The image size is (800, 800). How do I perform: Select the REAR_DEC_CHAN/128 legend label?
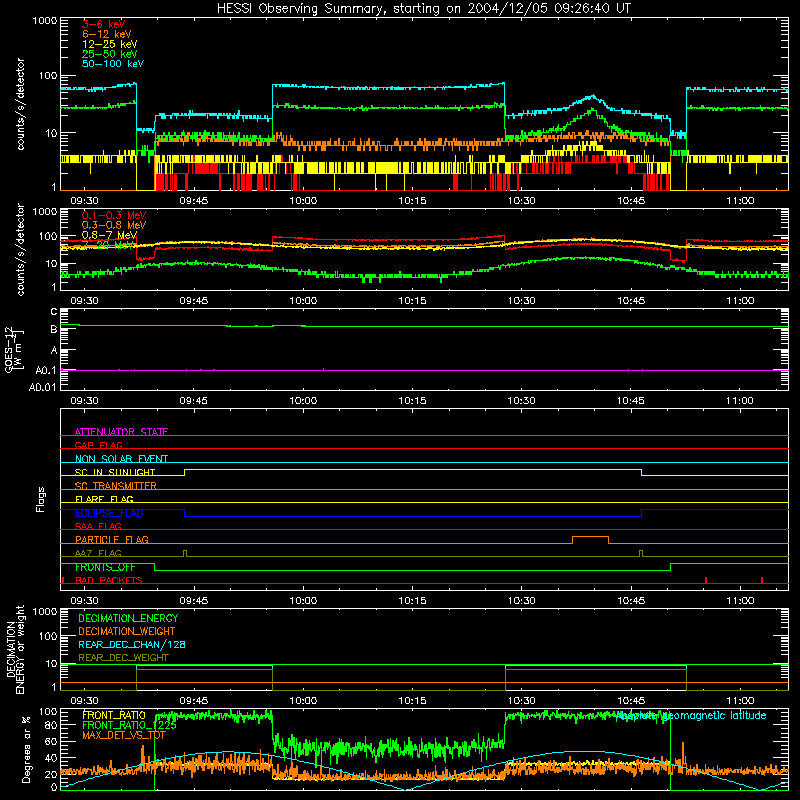pyautogui.click(x=132, y=644)
